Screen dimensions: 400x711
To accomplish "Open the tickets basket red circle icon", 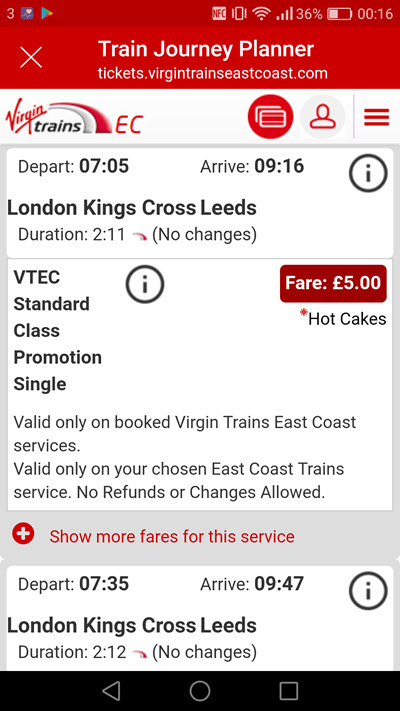I will tap(270, 117).
